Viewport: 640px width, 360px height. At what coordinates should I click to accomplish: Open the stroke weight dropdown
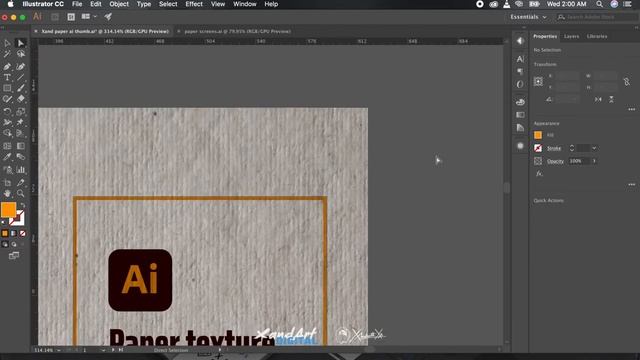[x=594, y=148]
